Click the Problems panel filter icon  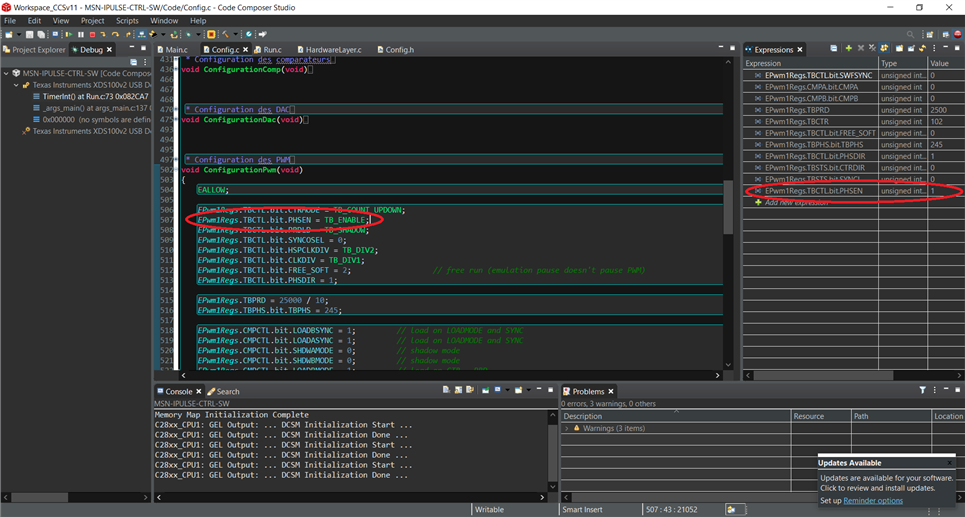coord(922,391)
